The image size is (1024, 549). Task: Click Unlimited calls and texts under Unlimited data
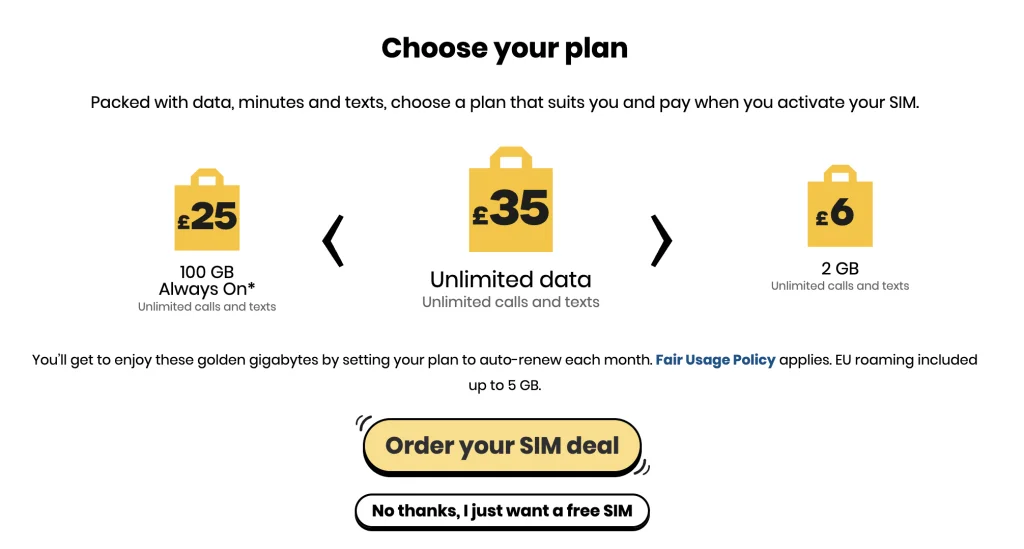[510, 302]
